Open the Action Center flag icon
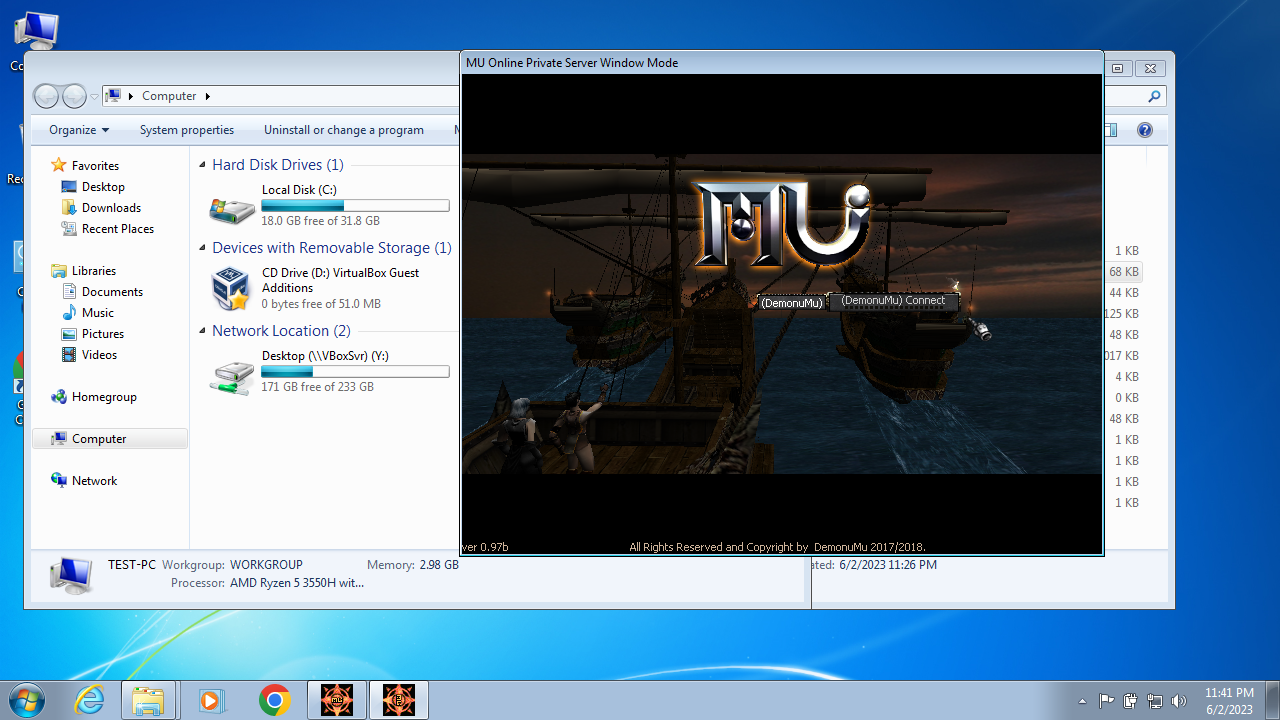The image size is (1280, 720). point(1107,701)
